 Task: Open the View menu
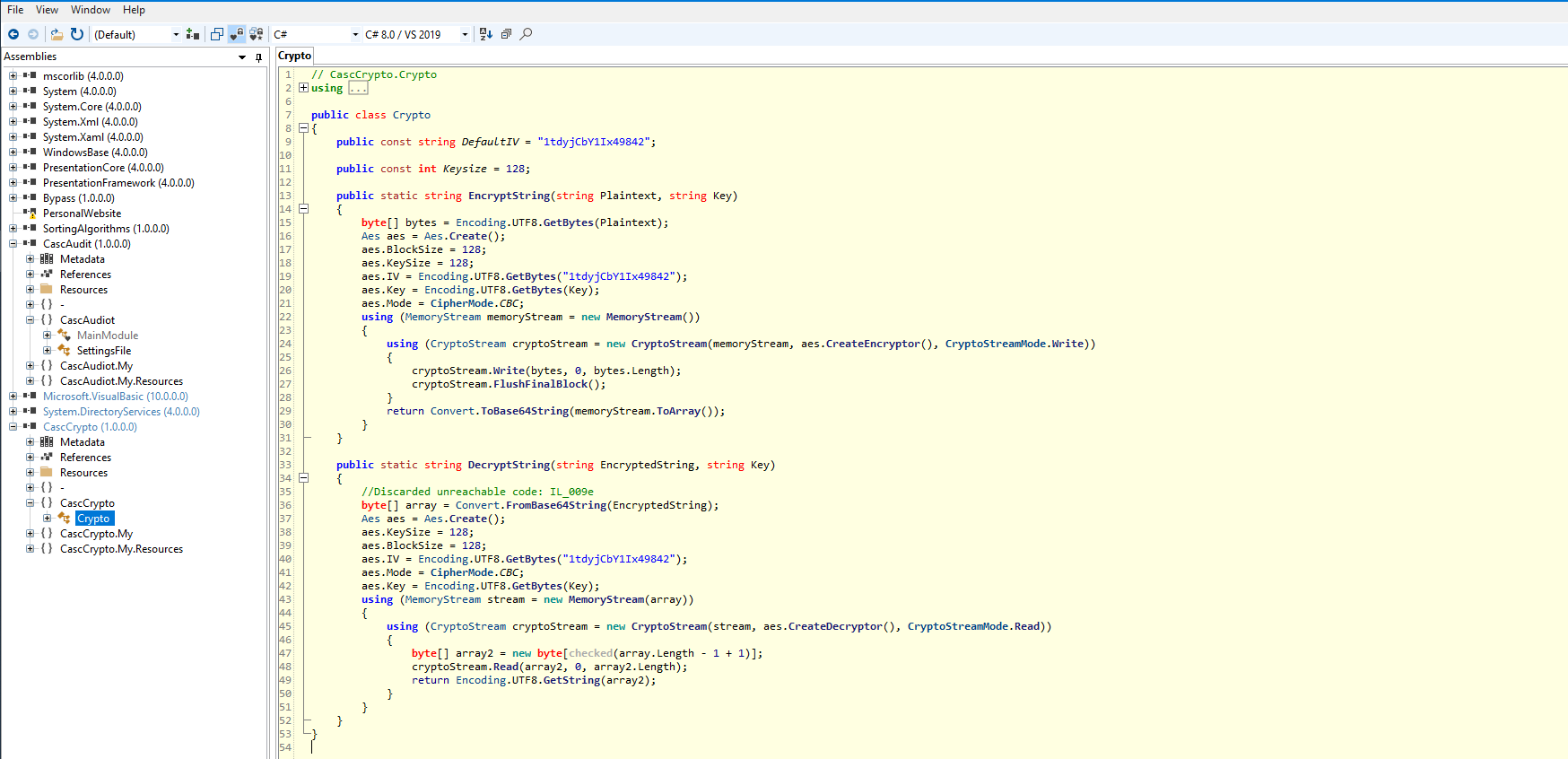[47, 10]
